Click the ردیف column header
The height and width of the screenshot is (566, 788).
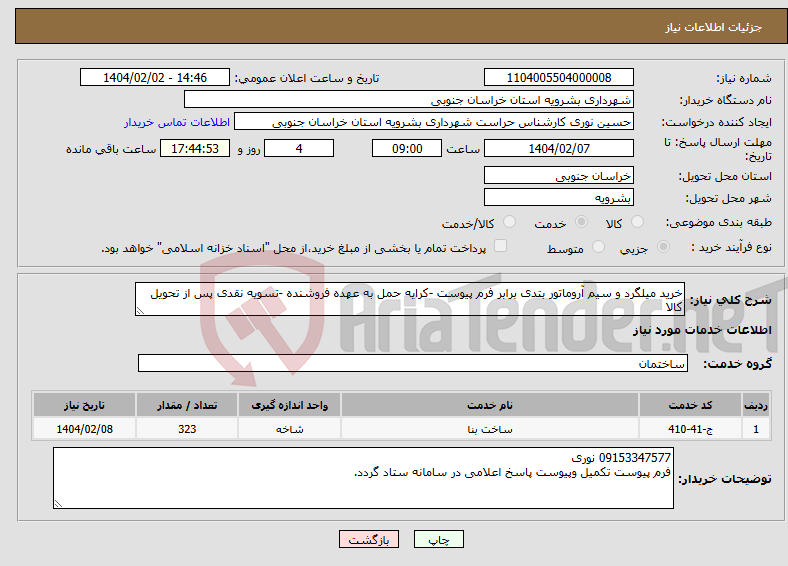click(x=756, y=405)
